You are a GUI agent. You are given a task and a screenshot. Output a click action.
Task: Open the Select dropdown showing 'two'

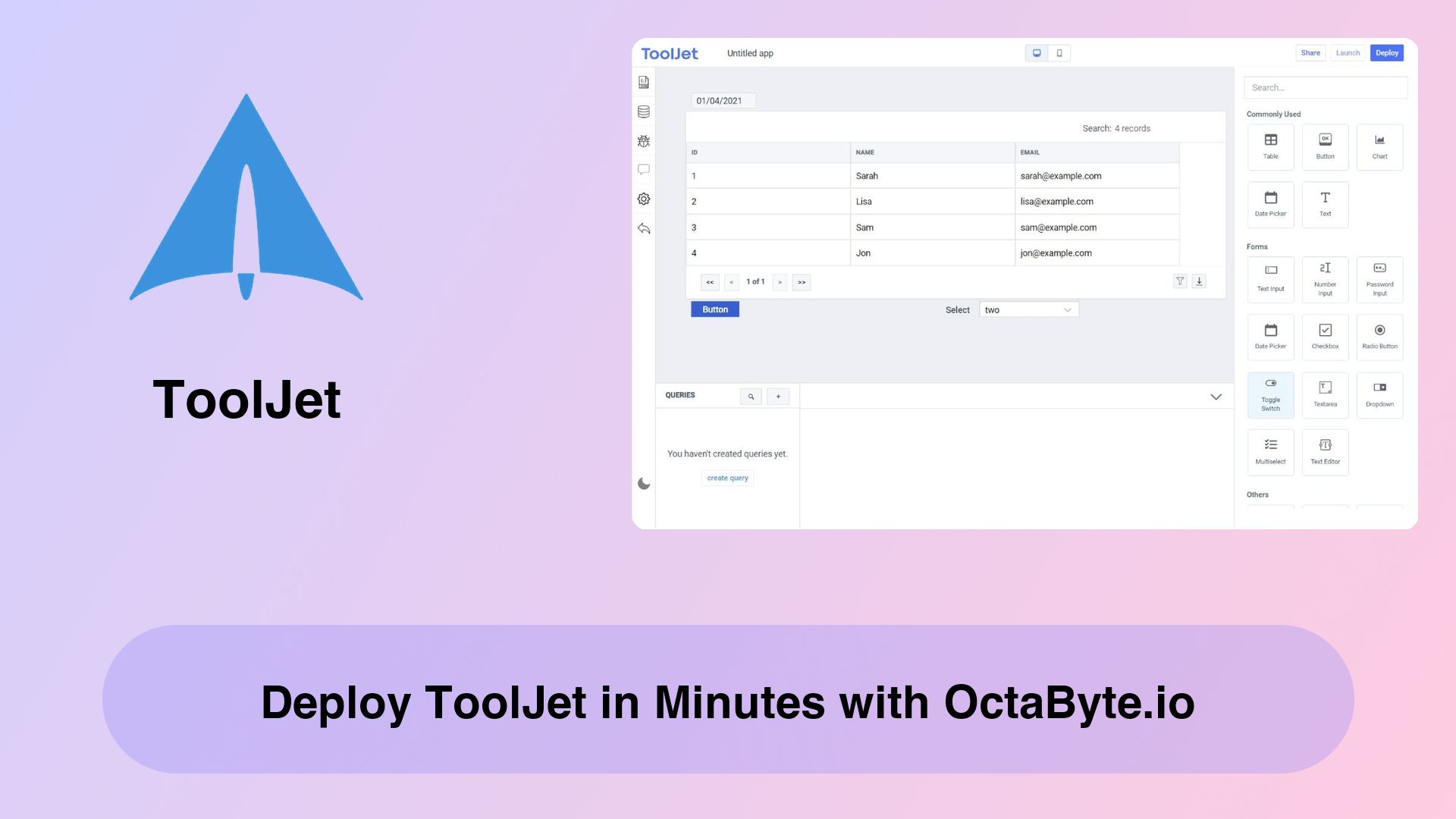(1027, 309)
